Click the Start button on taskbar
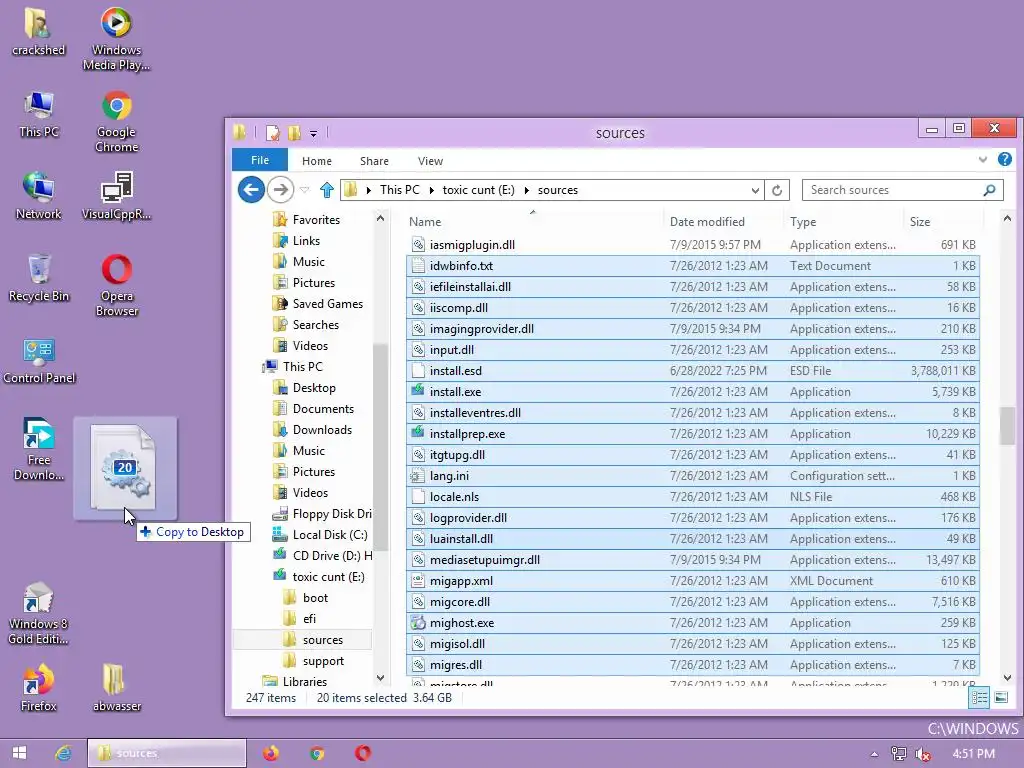1024x768 pixels. click(19, 753)
